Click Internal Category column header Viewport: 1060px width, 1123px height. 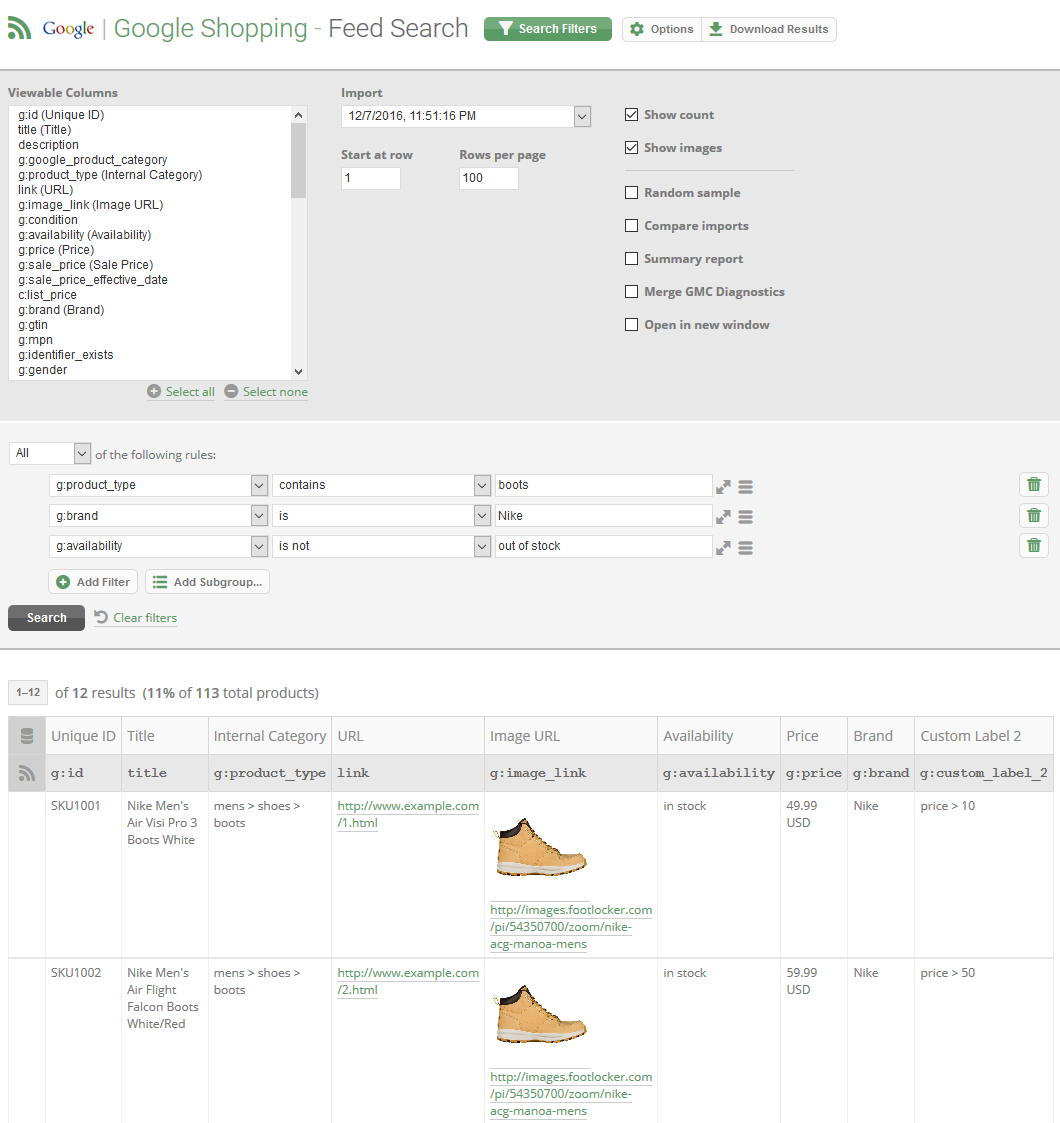coord(269,736)
